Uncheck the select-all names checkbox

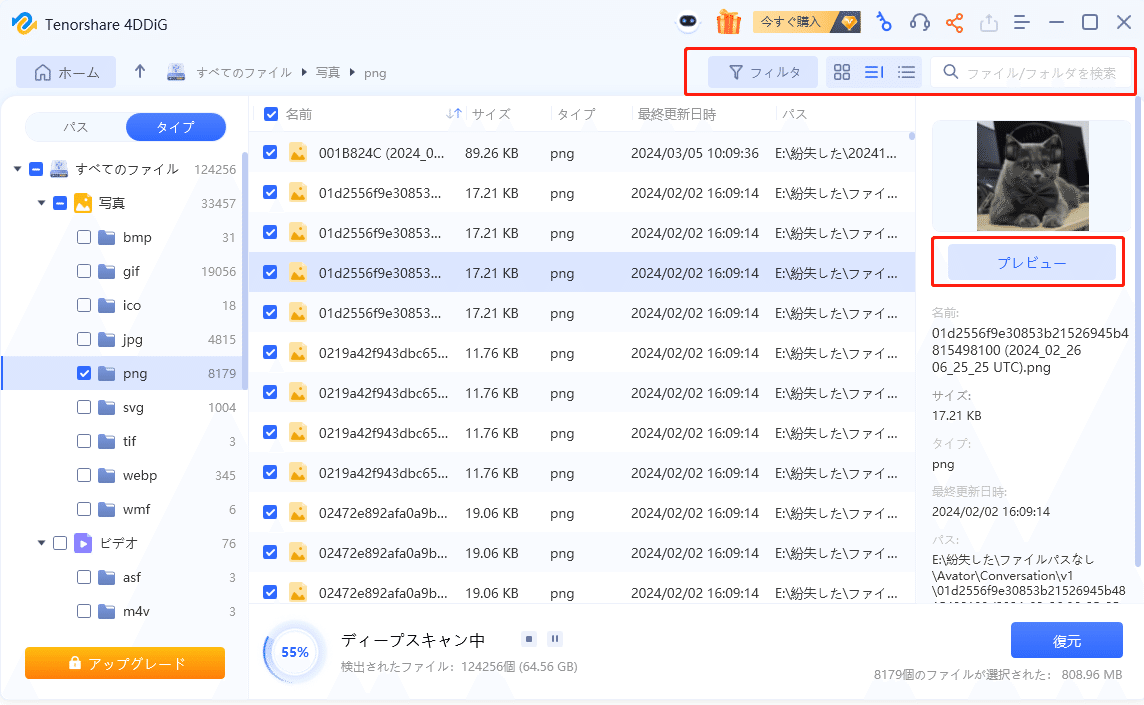pyautogui.click(x=270, y=114)
